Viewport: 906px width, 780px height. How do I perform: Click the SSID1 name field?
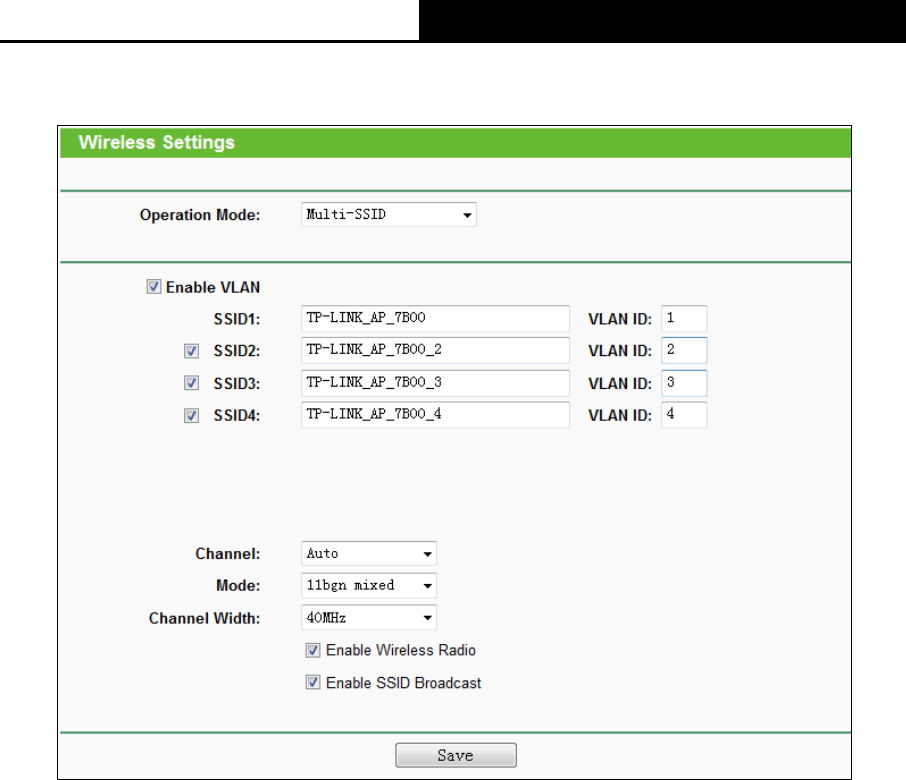coord(436,318)
